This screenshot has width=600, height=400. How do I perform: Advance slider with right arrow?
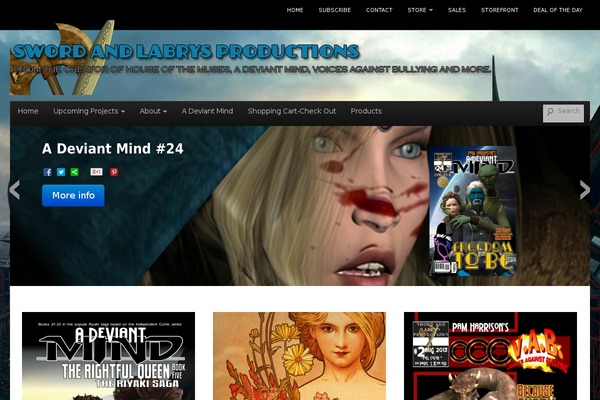584,189
